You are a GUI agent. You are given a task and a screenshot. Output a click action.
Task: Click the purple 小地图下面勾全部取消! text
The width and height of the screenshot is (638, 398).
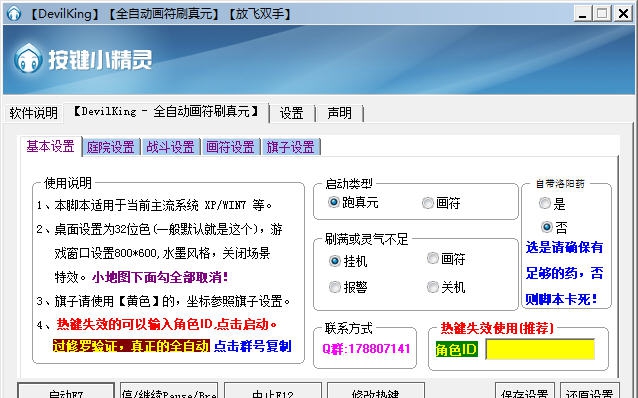(160, 277)
